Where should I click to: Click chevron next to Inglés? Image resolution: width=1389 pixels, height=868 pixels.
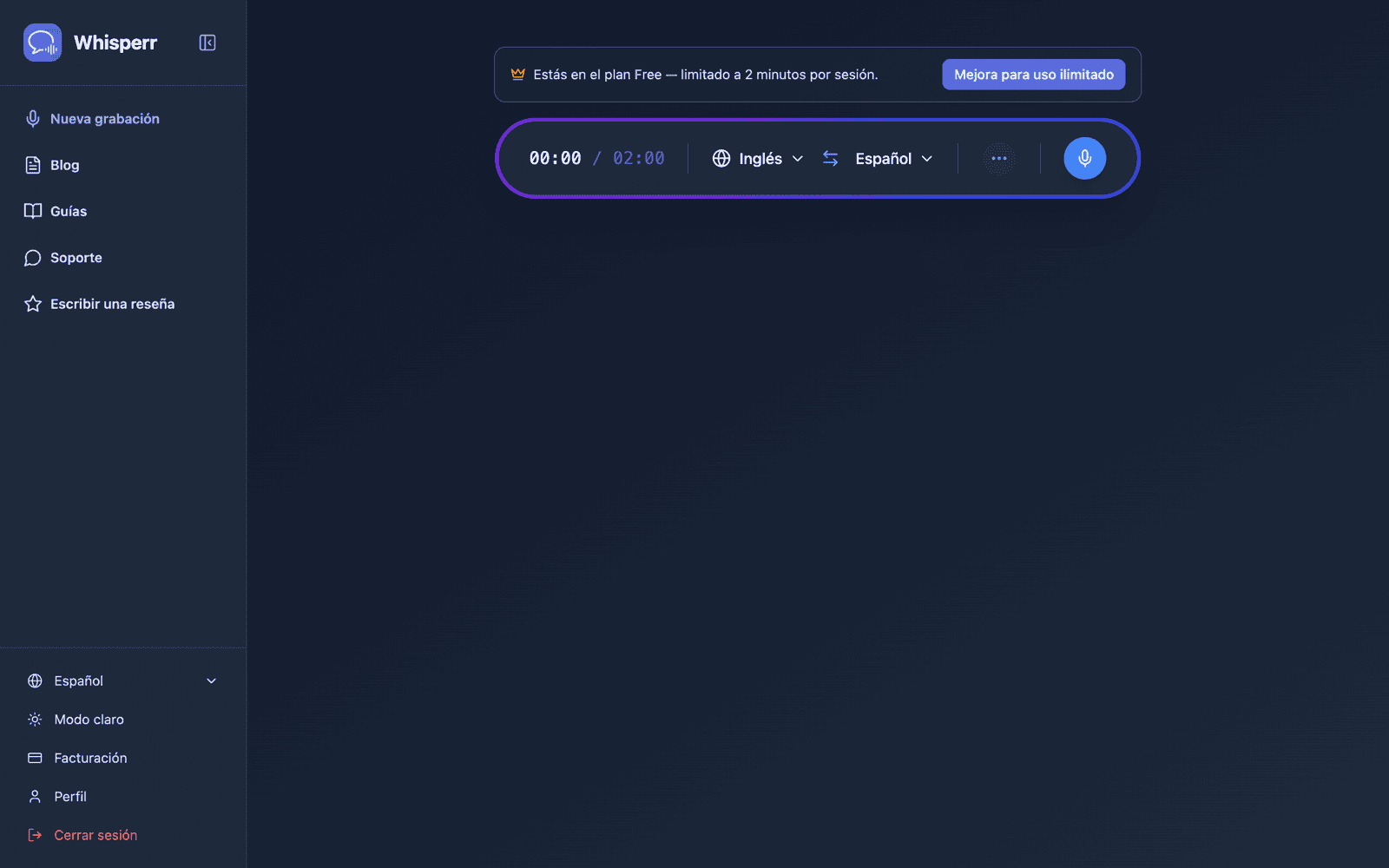pos(798,159)
